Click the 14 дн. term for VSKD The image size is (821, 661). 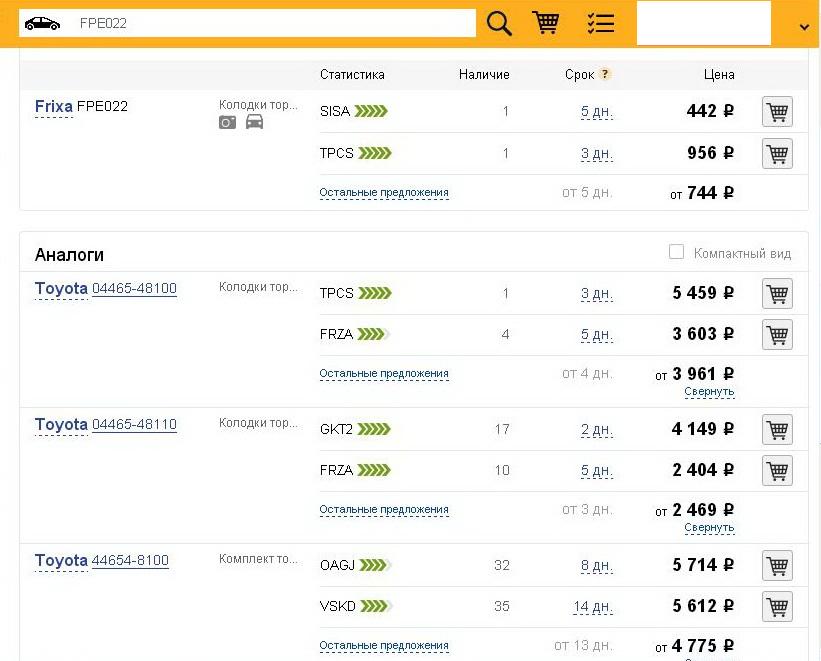[x=593, y=607]
